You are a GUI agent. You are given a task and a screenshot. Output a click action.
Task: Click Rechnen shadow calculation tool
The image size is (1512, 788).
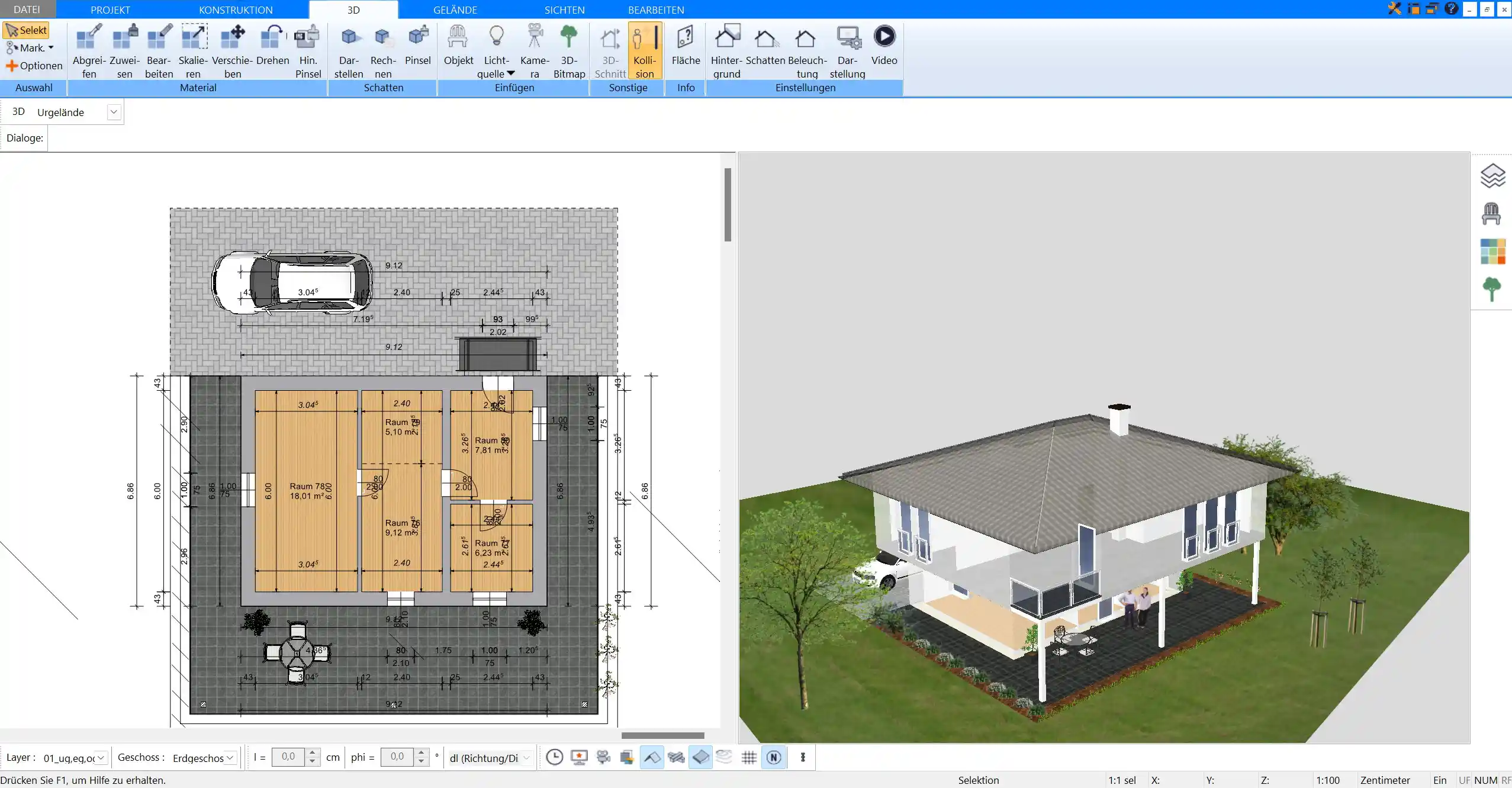tap(383, 51)
